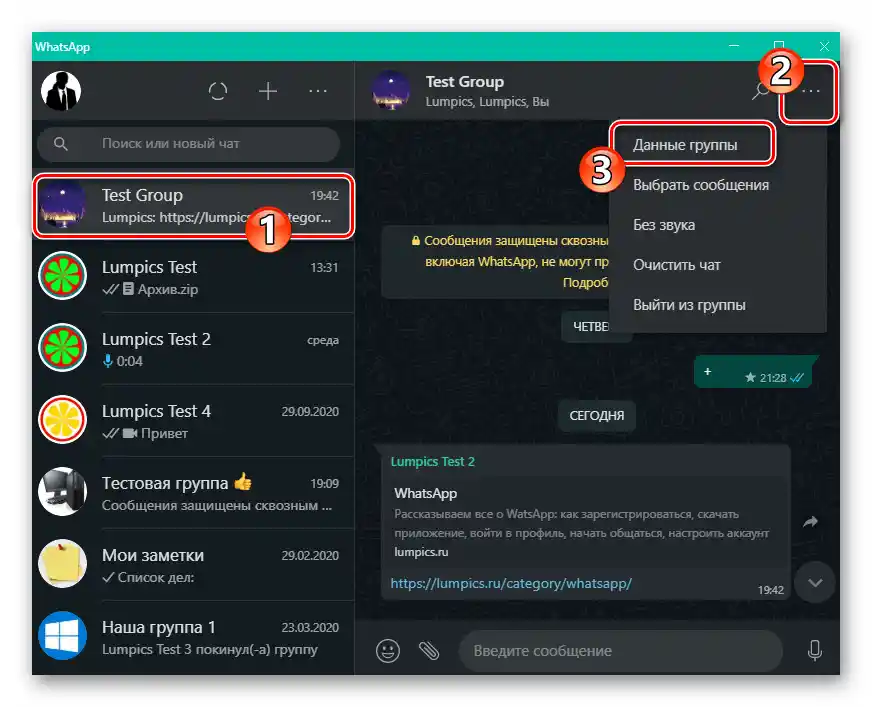Open your own profile avatar
This screenshot has height=707, width=872.
61,91
